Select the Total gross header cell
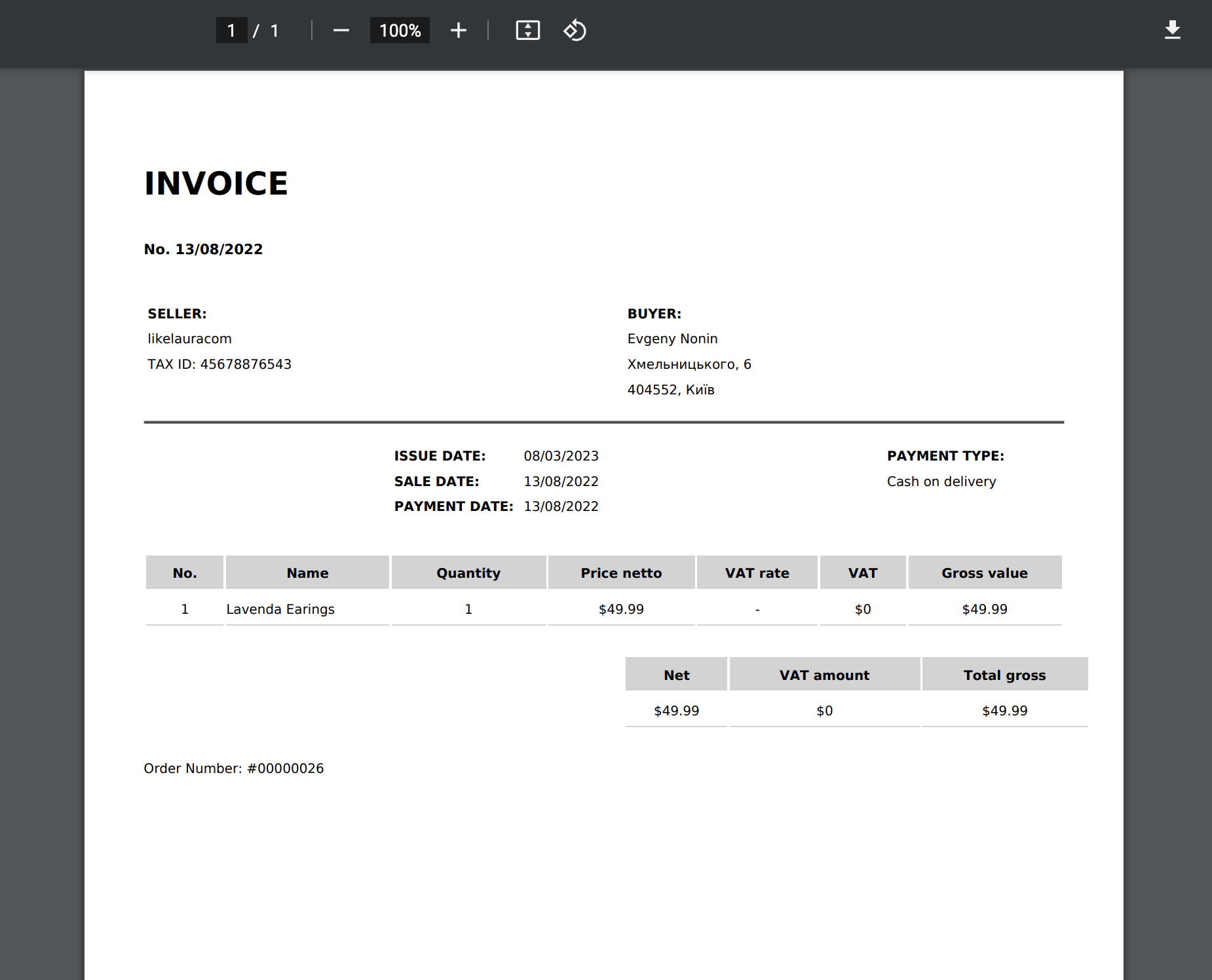The width and height of the screenshot is (1212, 980). click(1004, 675)
